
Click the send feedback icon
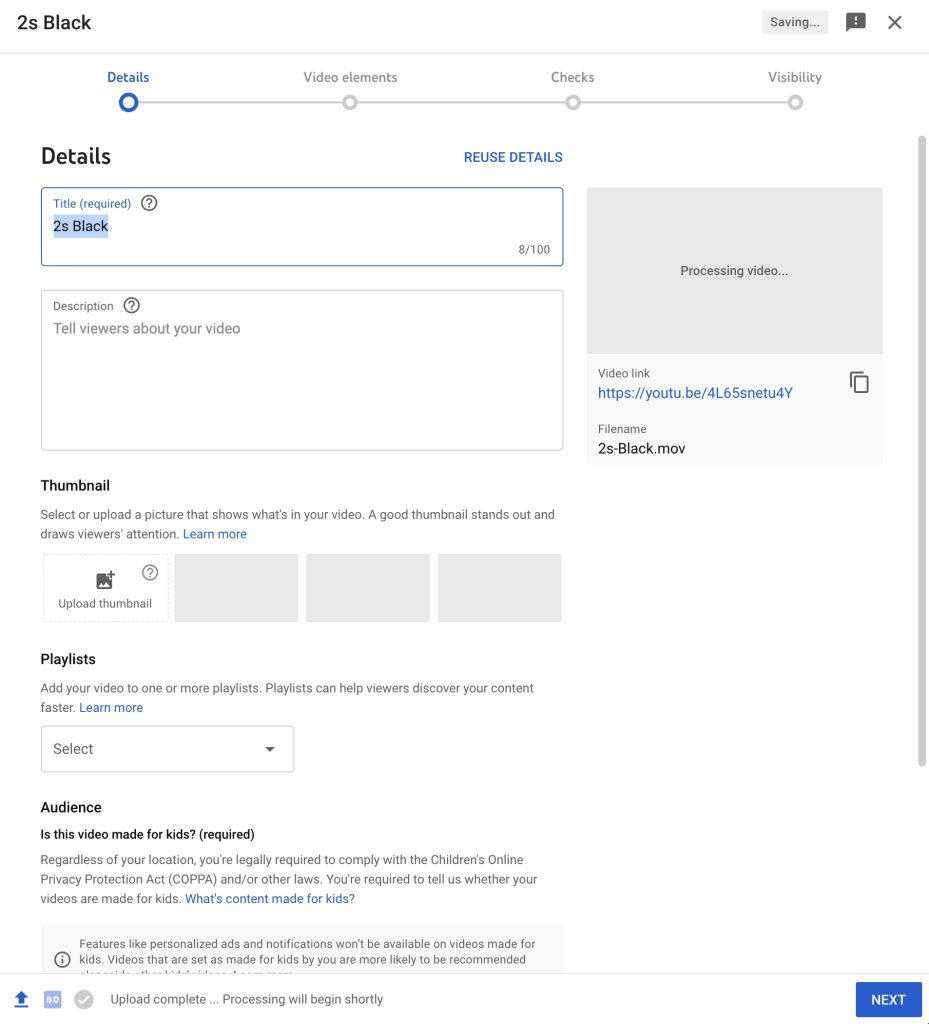[855, 22]
